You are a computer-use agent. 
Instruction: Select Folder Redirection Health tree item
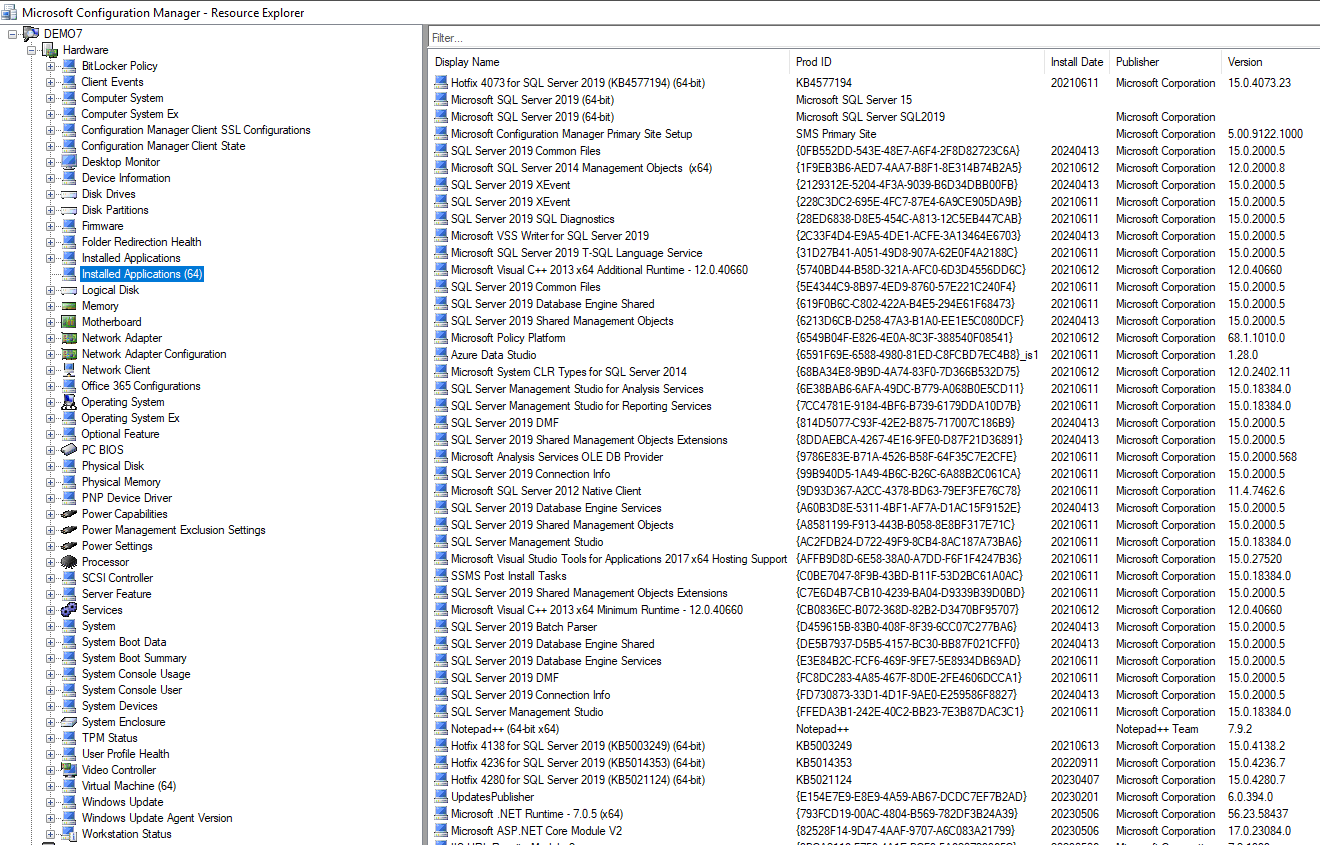[x=141, y=242]
